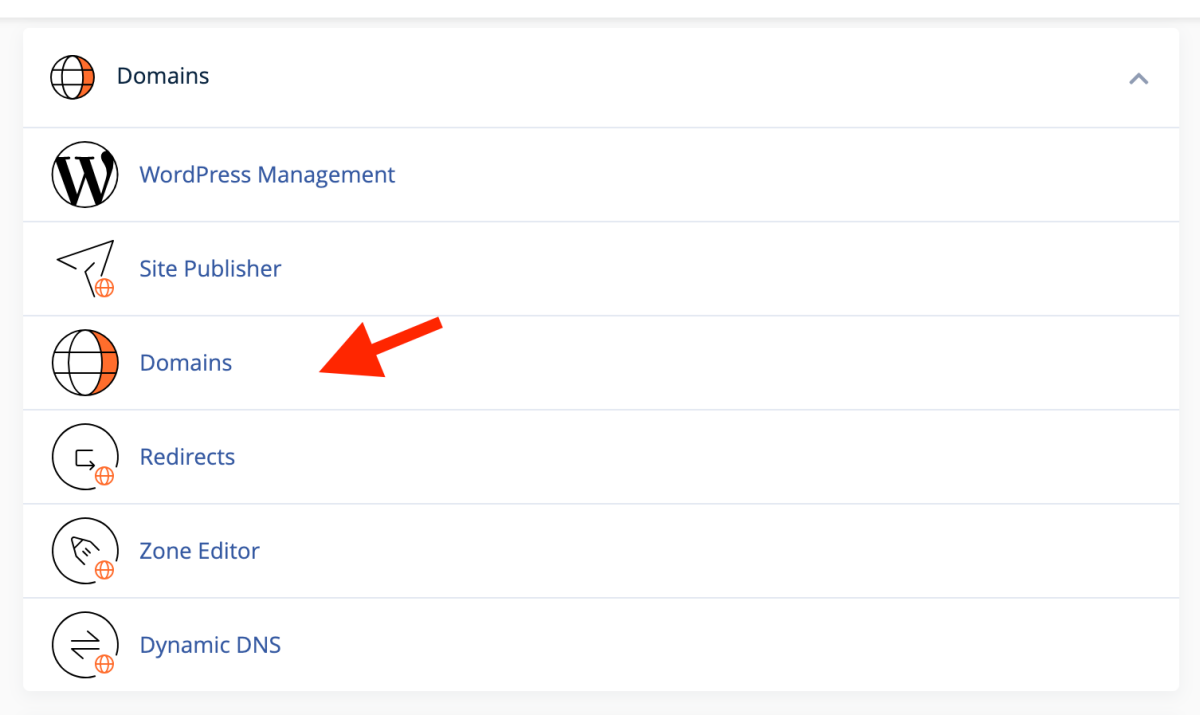Click the orange globe badge on the Site Publisher icon

[x=104, y=288]
